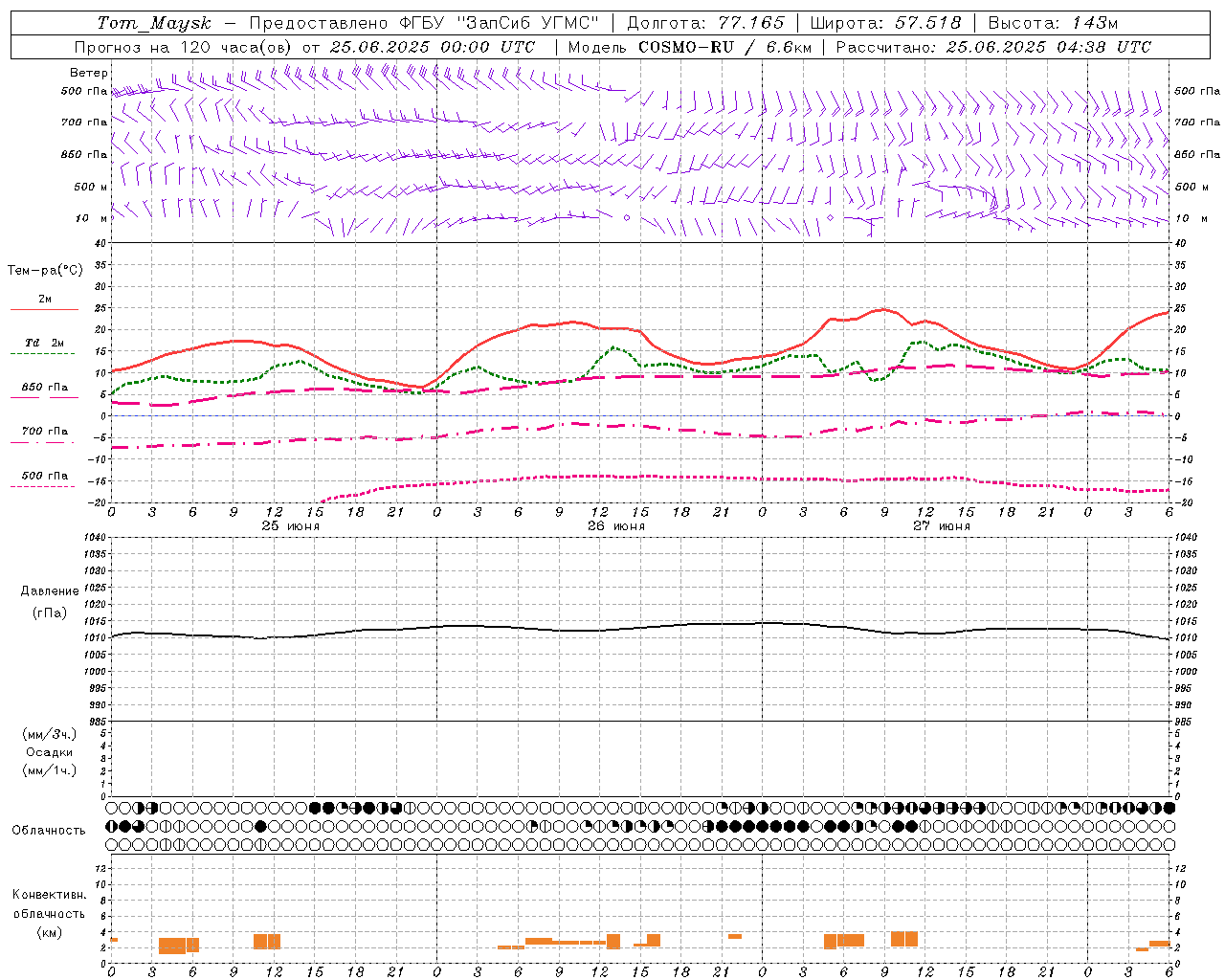Select the (мм/1ч.) precipitation unit label
1225x980 pixels.
pos(50,770)
